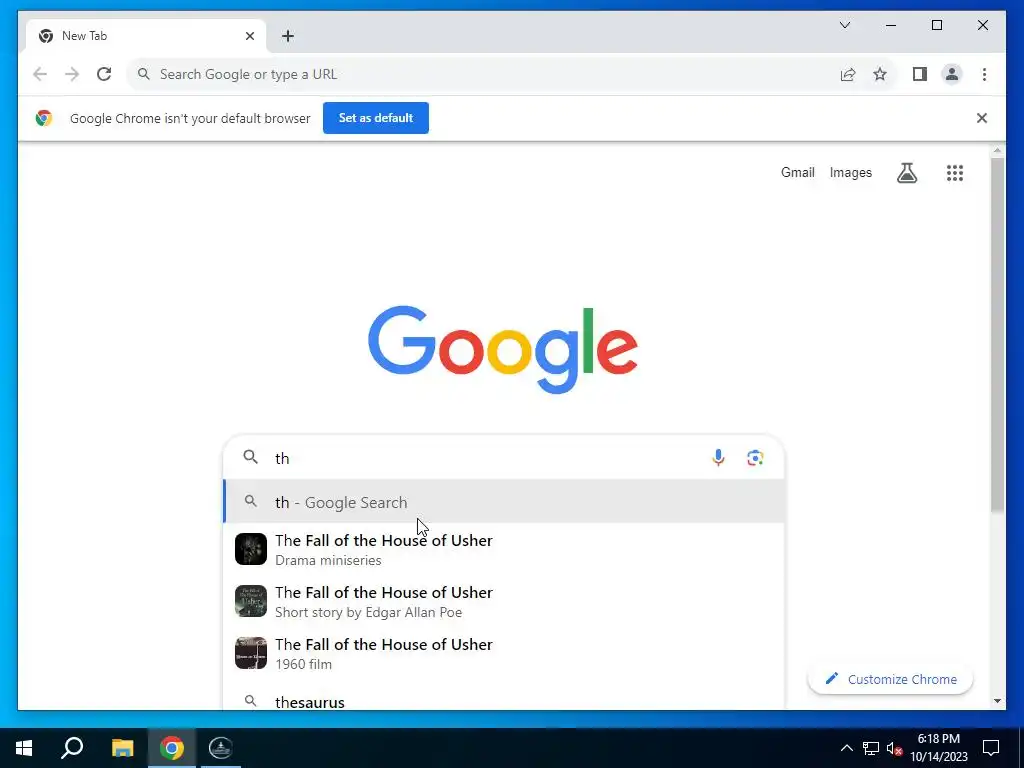The width and height of the screenshot is (1024, 768).
Task: Open the Google apps grid
Action: 955,173
